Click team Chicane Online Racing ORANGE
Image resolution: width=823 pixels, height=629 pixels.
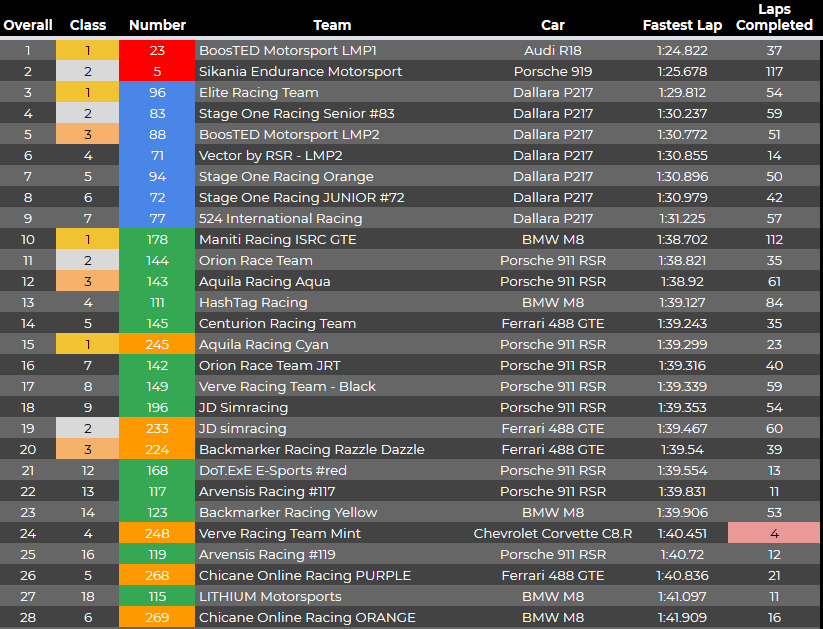coord(307,617)
